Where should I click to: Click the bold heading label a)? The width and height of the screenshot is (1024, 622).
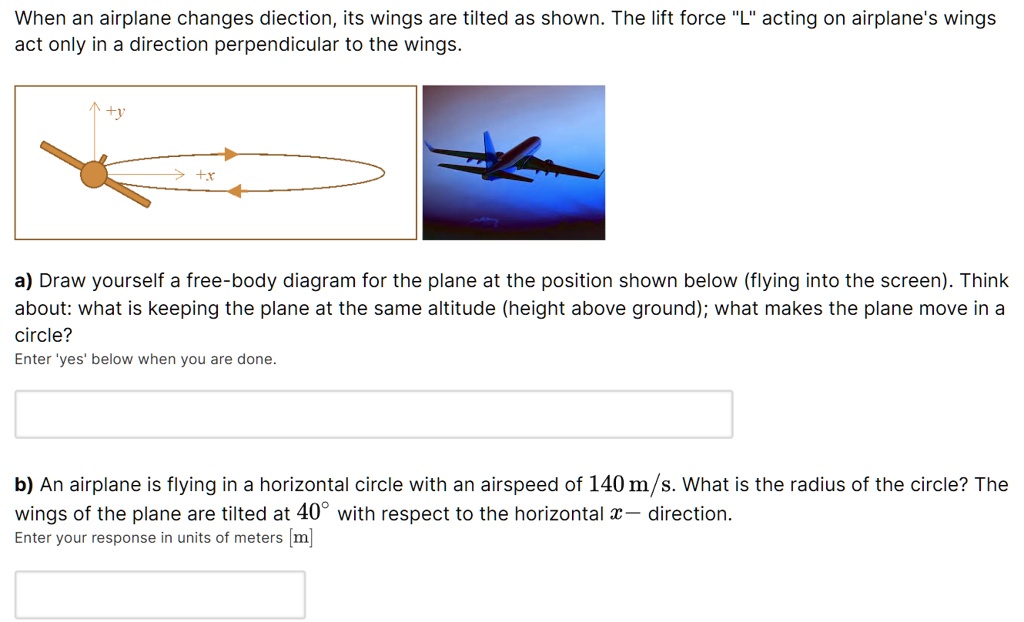tap(22, 280)
